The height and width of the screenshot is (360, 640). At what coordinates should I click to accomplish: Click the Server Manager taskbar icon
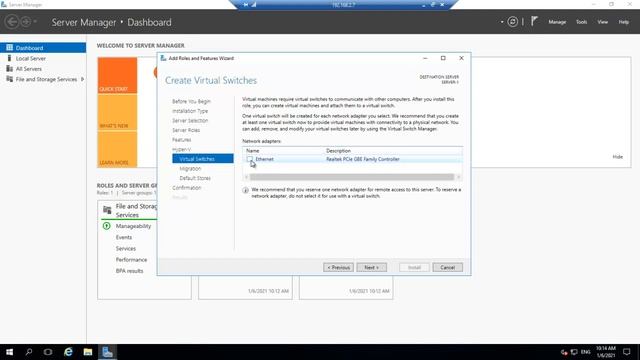(107, 352)
